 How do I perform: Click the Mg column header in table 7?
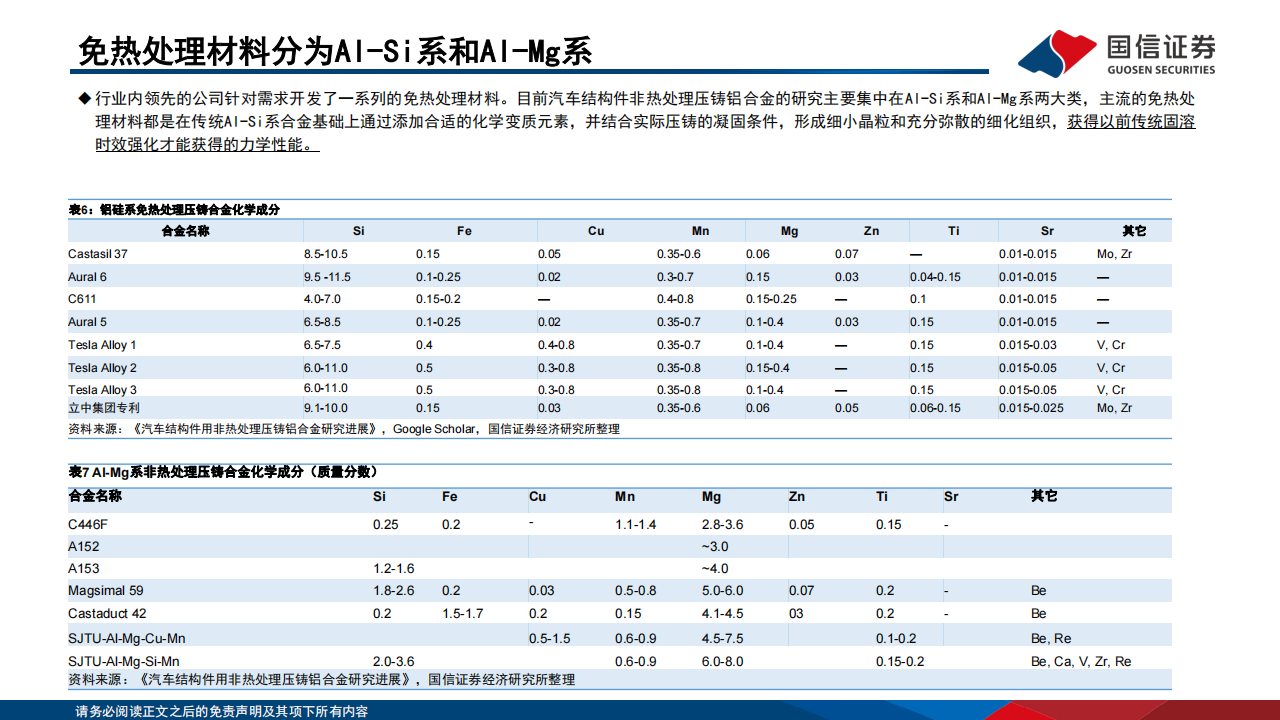(x=711, y=496)
